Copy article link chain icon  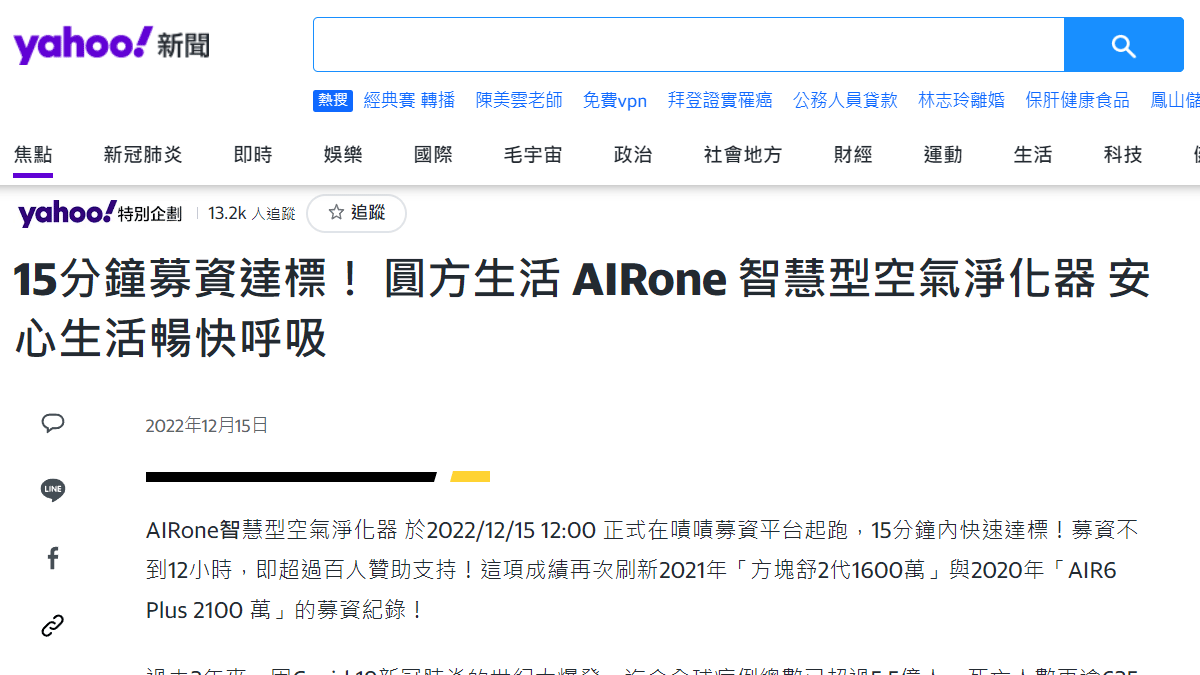(53, 626)
